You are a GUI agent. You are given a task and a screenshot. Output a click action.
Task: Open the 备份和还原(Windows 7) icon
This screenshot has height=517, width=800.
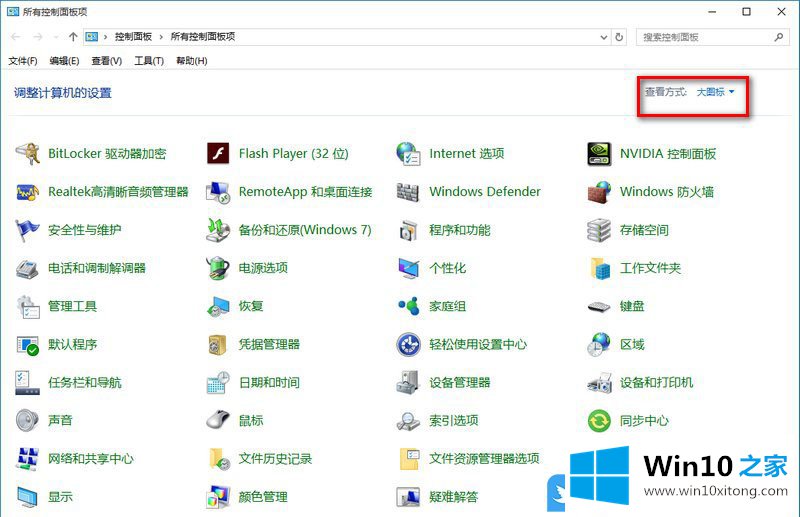coord(218,230)
